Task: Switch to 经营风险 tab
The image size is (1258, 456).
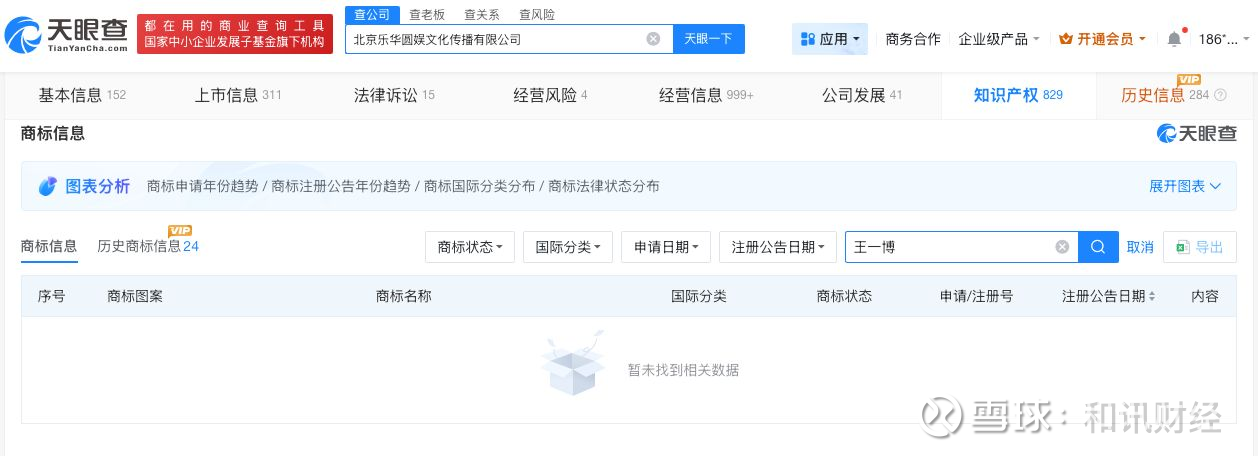Action: tap(550, 95)
